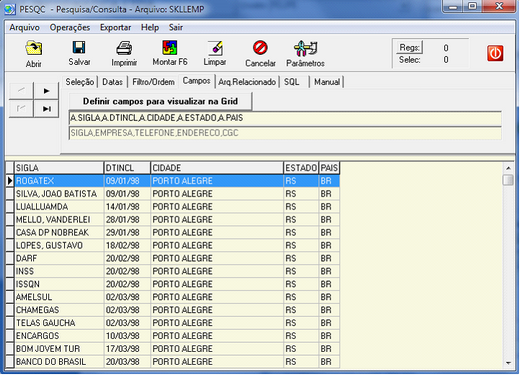Screen dimensions: 520x375
Task: Select the MELLO, VANDERLEI cell
Action: coord(59,220)
